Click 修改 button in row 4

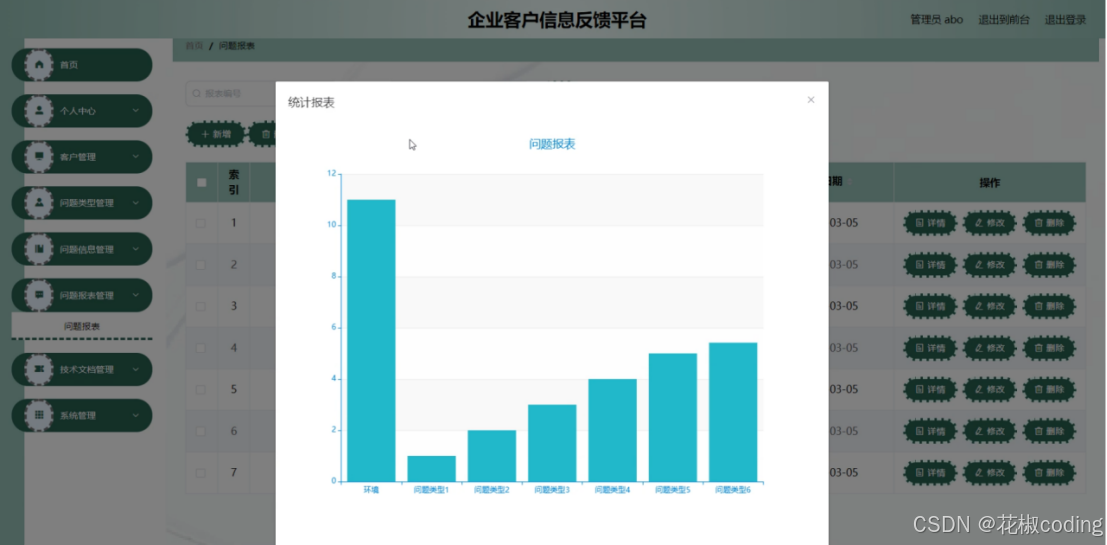(989, 348)
